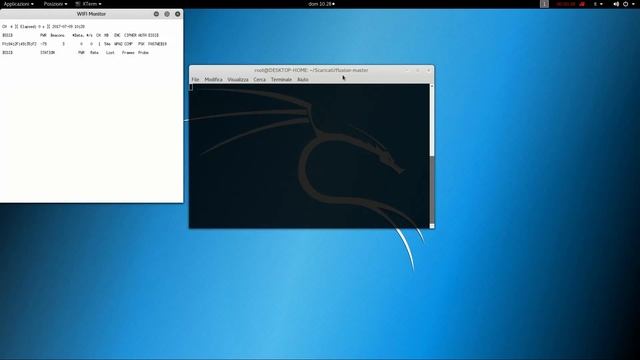Open the Applicazioni menu in the top panel
640x360 pixels.
pyautogui.click(x=18, y=4)
